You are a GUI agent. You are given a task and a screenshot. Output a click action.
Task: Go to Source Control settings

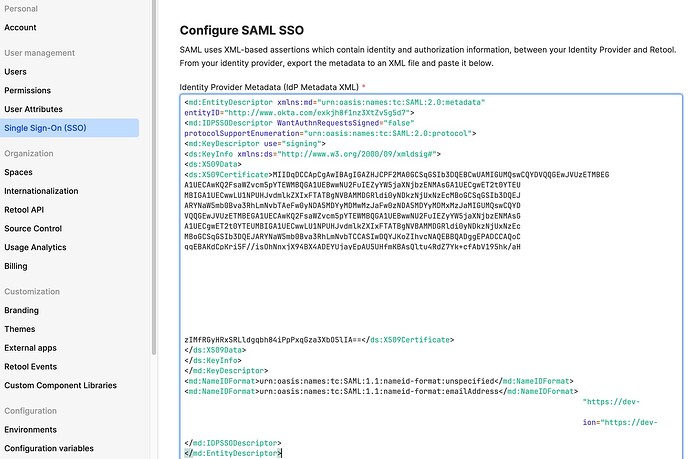click(33, 229)
